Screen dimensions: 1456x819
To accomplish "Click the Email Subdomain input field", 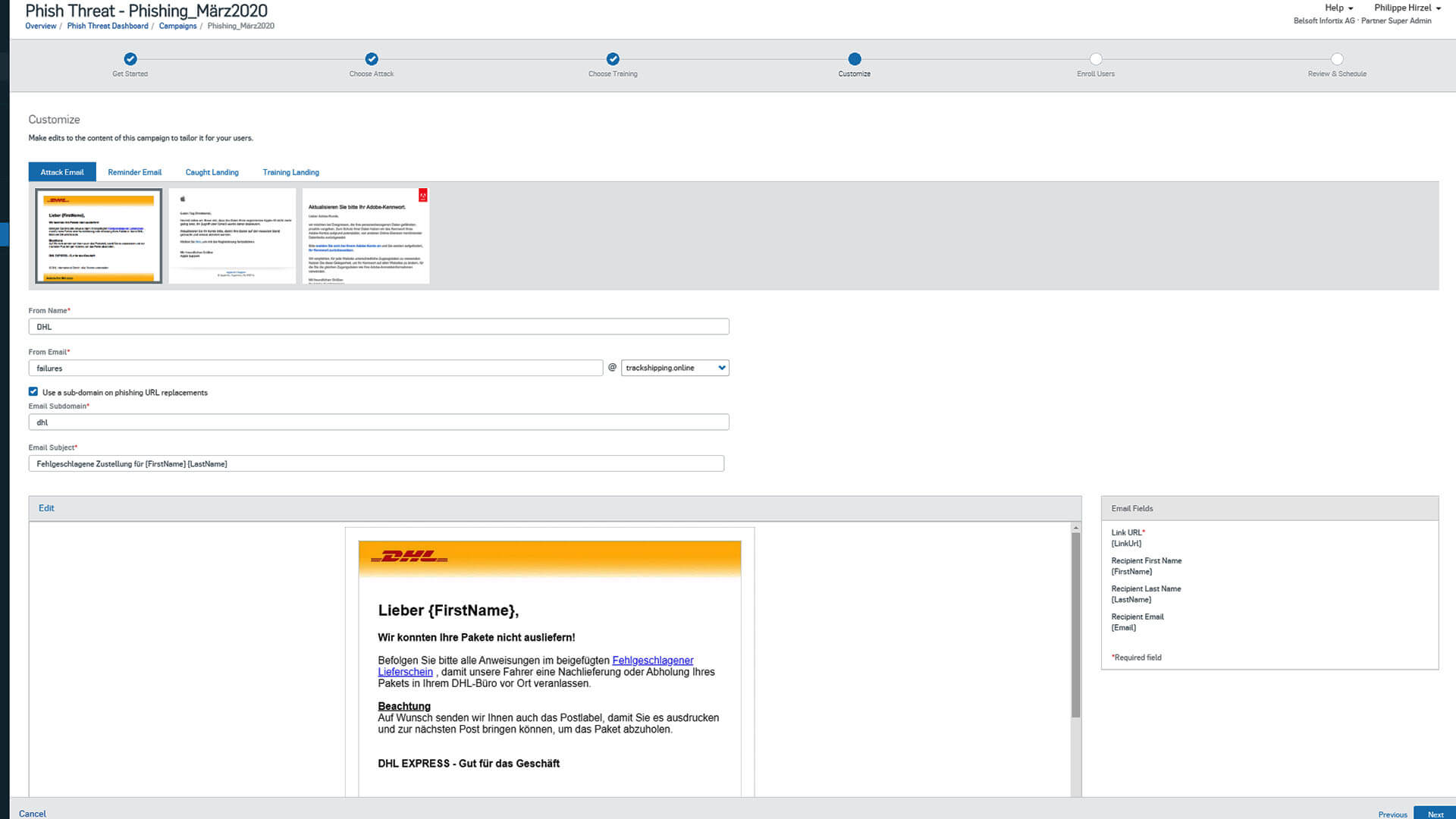I will (378, 422).
